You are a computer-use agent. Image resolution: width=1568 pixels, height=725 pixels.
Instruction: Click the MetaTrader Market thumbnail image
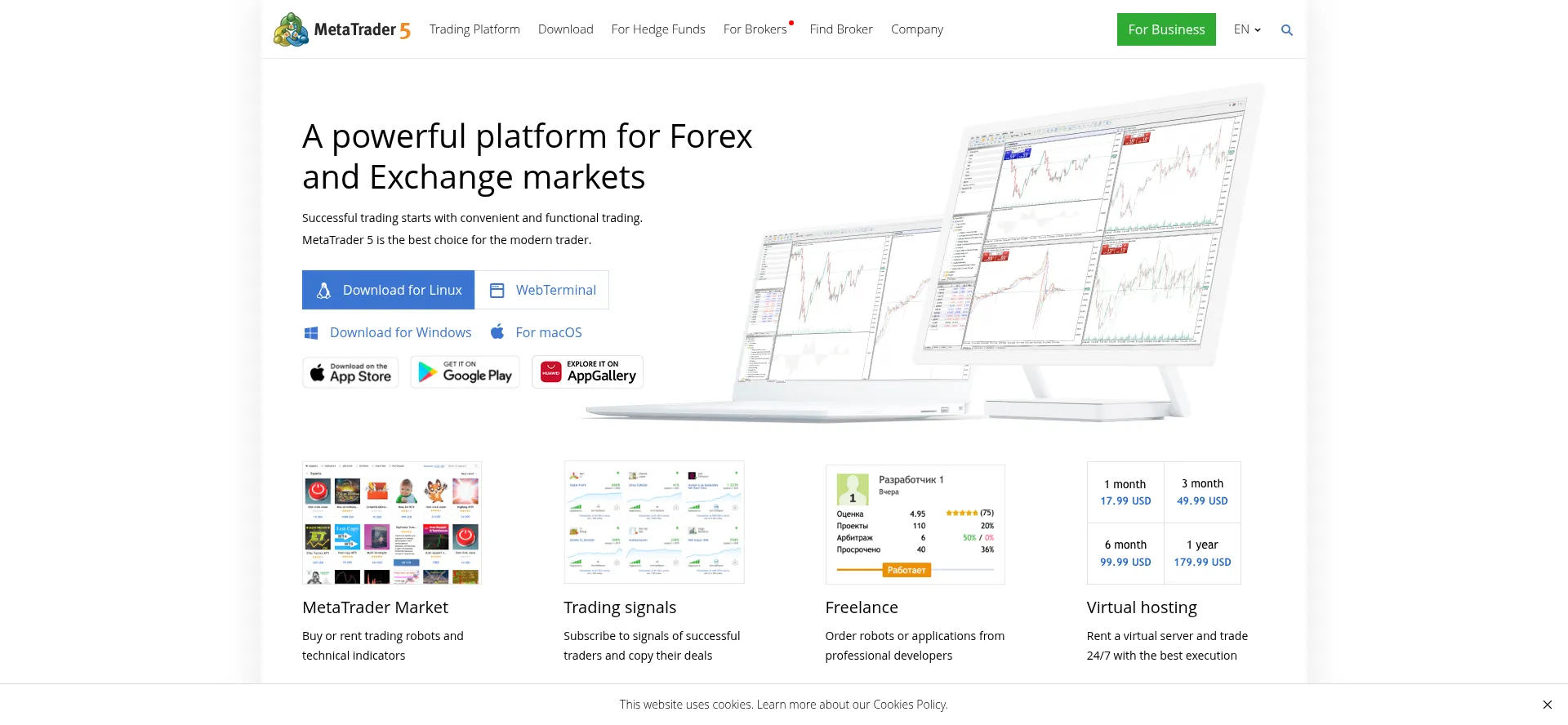coord(392,523)
